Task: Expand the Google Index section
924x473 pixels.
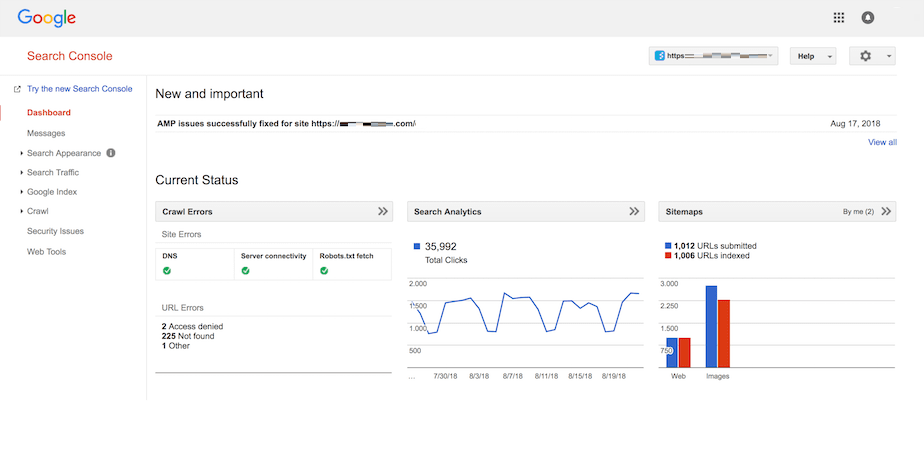Action: 52,192
